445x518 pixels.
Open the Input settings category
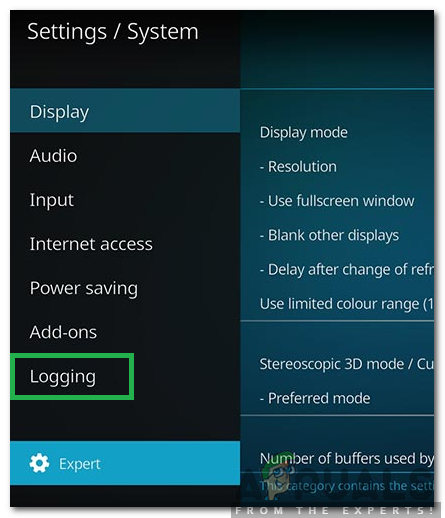(125, 200)
